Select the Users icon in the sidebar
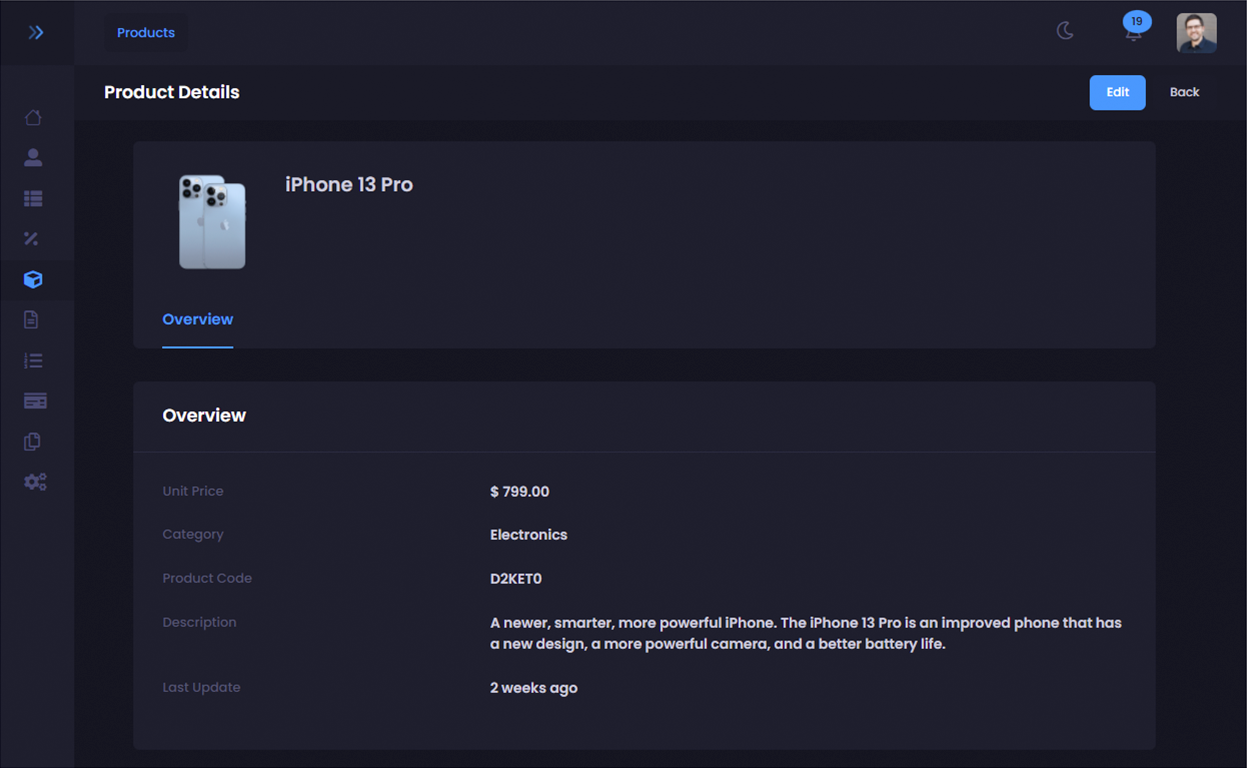Viewport: 1247px width, 768px height. click(x=33, y=157)
